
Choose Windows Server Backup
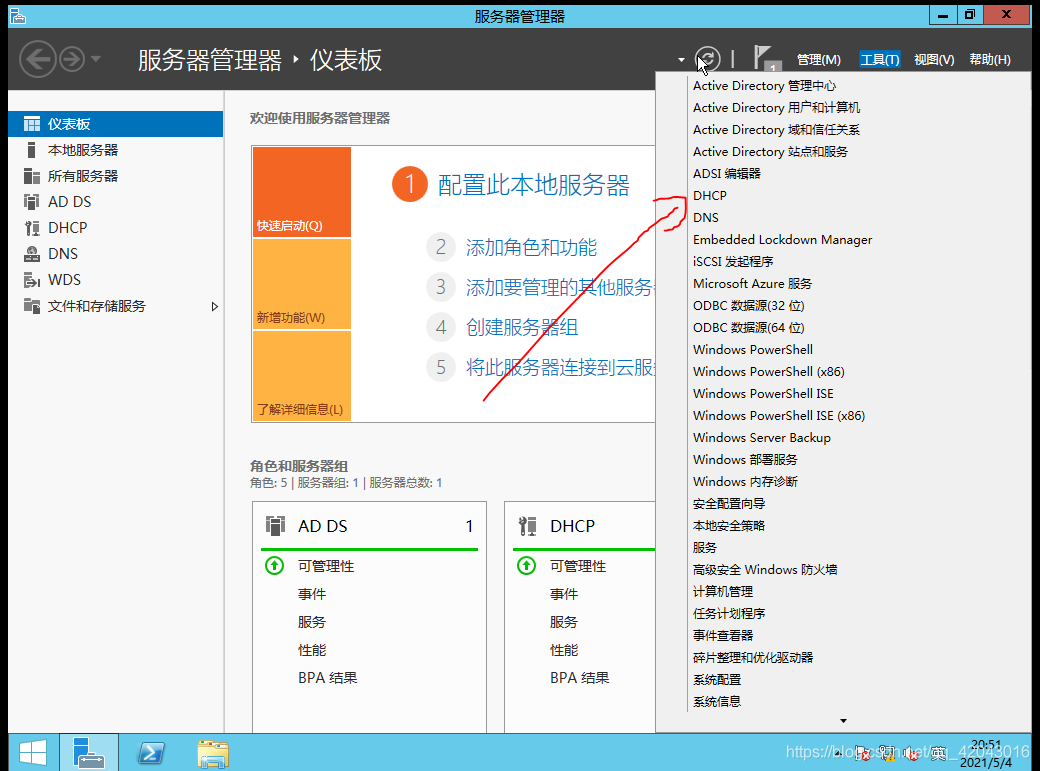coord(761,437)
